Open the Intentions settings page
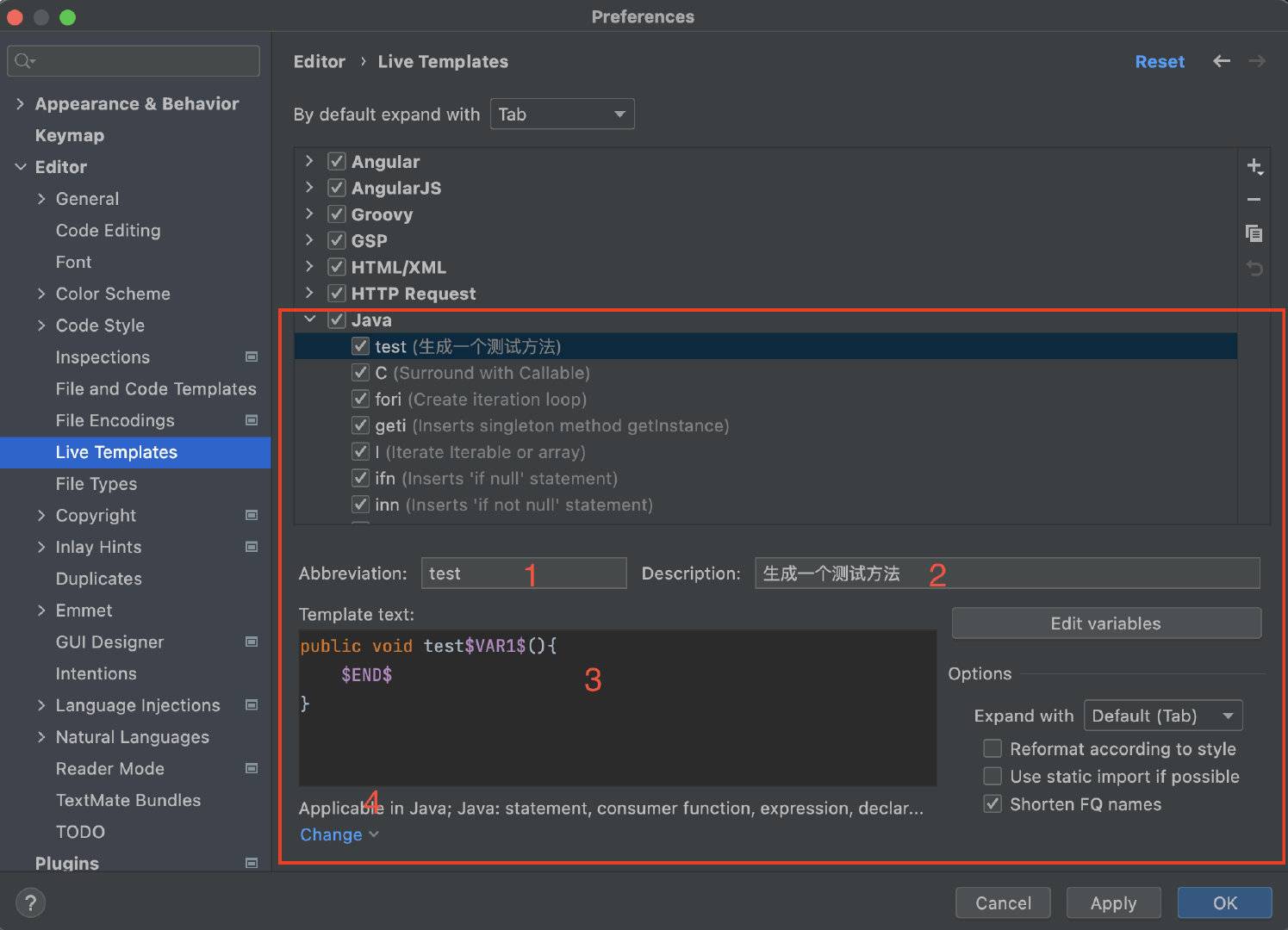This screenshot has width=1288, height=930. [x=96, y=673]
